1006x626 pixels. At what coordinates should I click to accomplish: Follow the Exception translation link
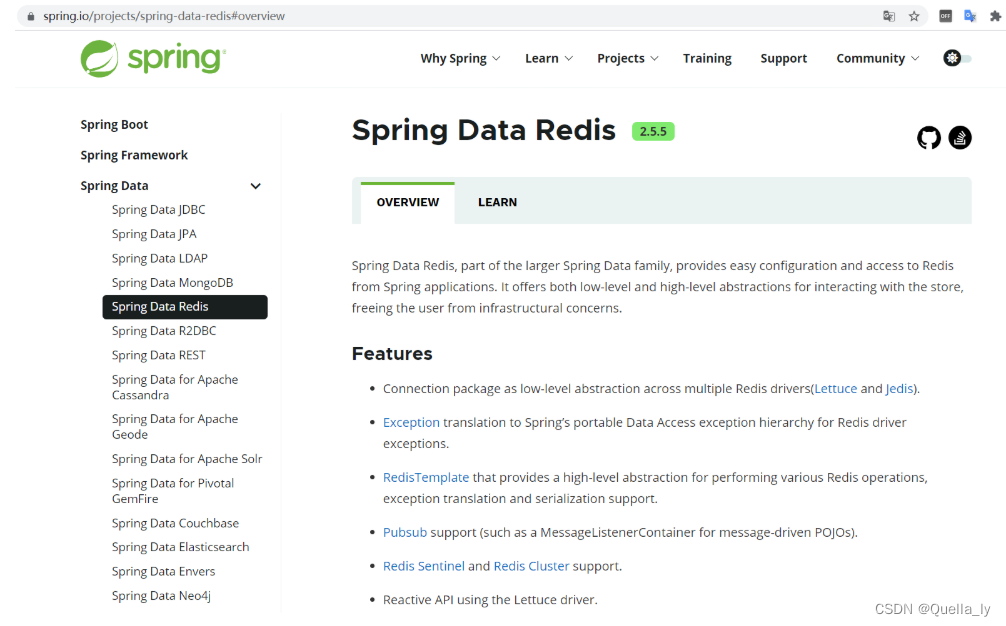[x=411, y=423]
